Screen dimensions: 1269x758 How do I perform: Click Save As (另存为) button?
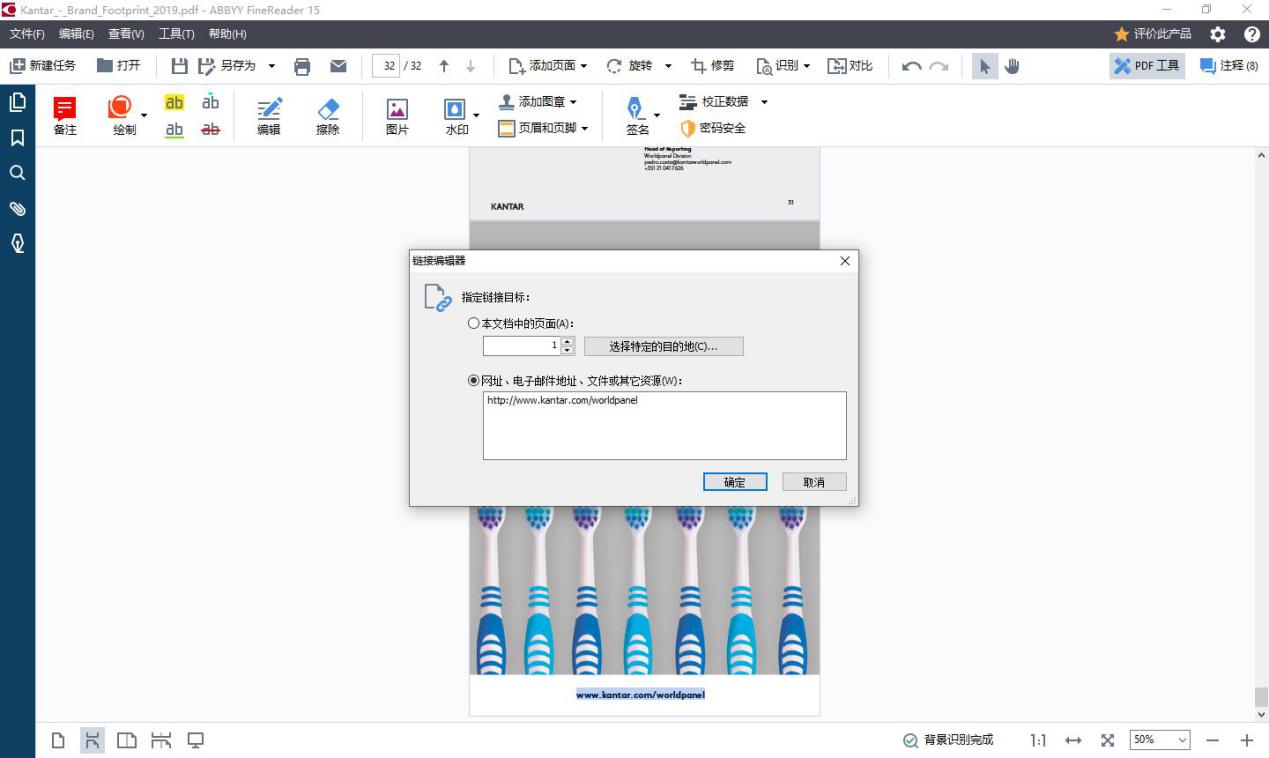coord(227,66)
